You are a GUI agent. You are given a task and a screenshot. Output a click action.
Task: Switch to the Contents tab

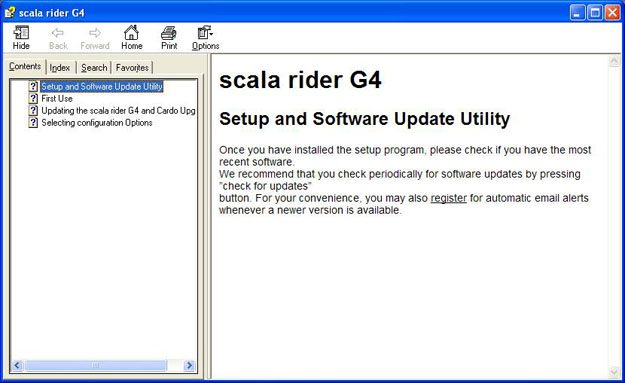pyautogui.click(x=25, y=66)
